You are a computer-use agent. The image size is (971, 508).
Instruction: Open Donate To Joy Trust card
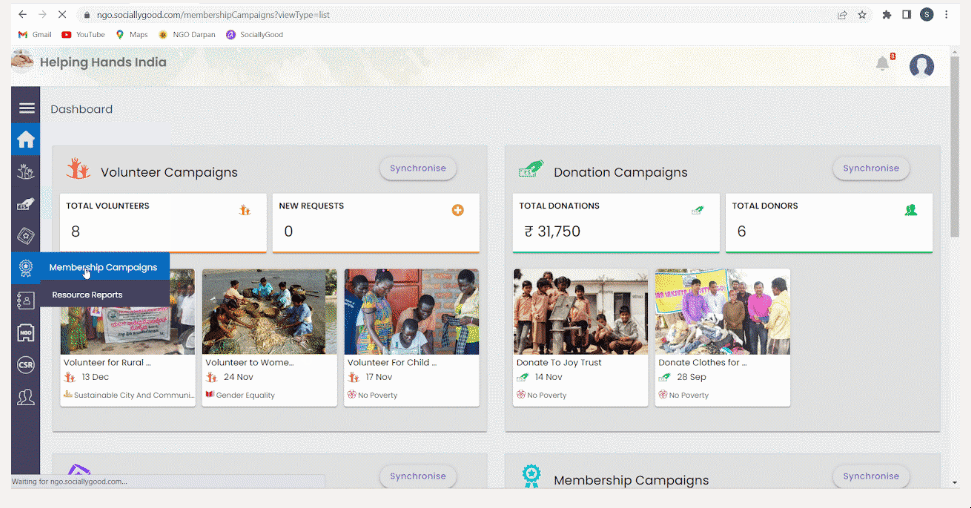[x=580, y=338]
